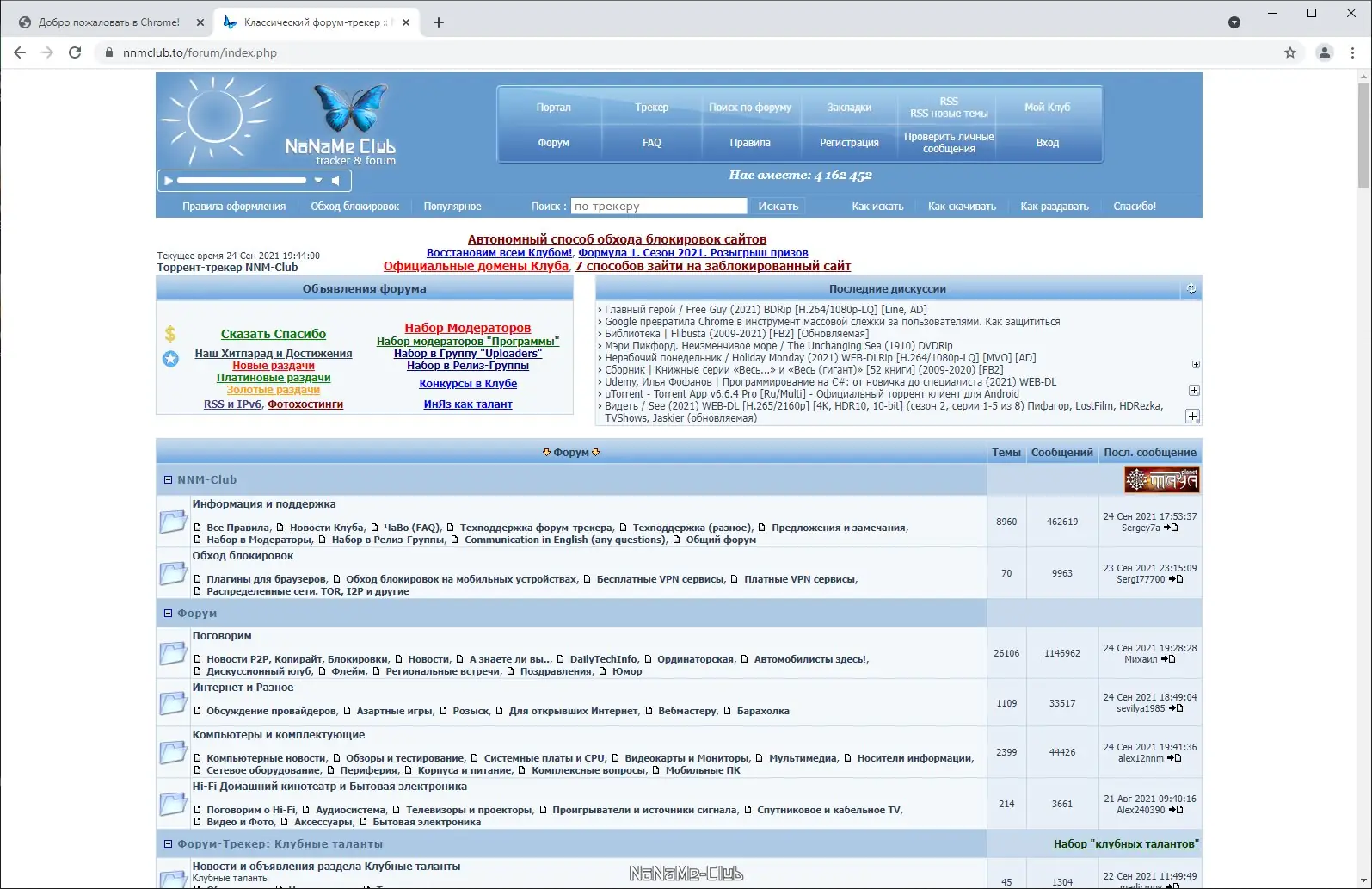
Task: Click the Искать search button
Action: tap(778, 207)
